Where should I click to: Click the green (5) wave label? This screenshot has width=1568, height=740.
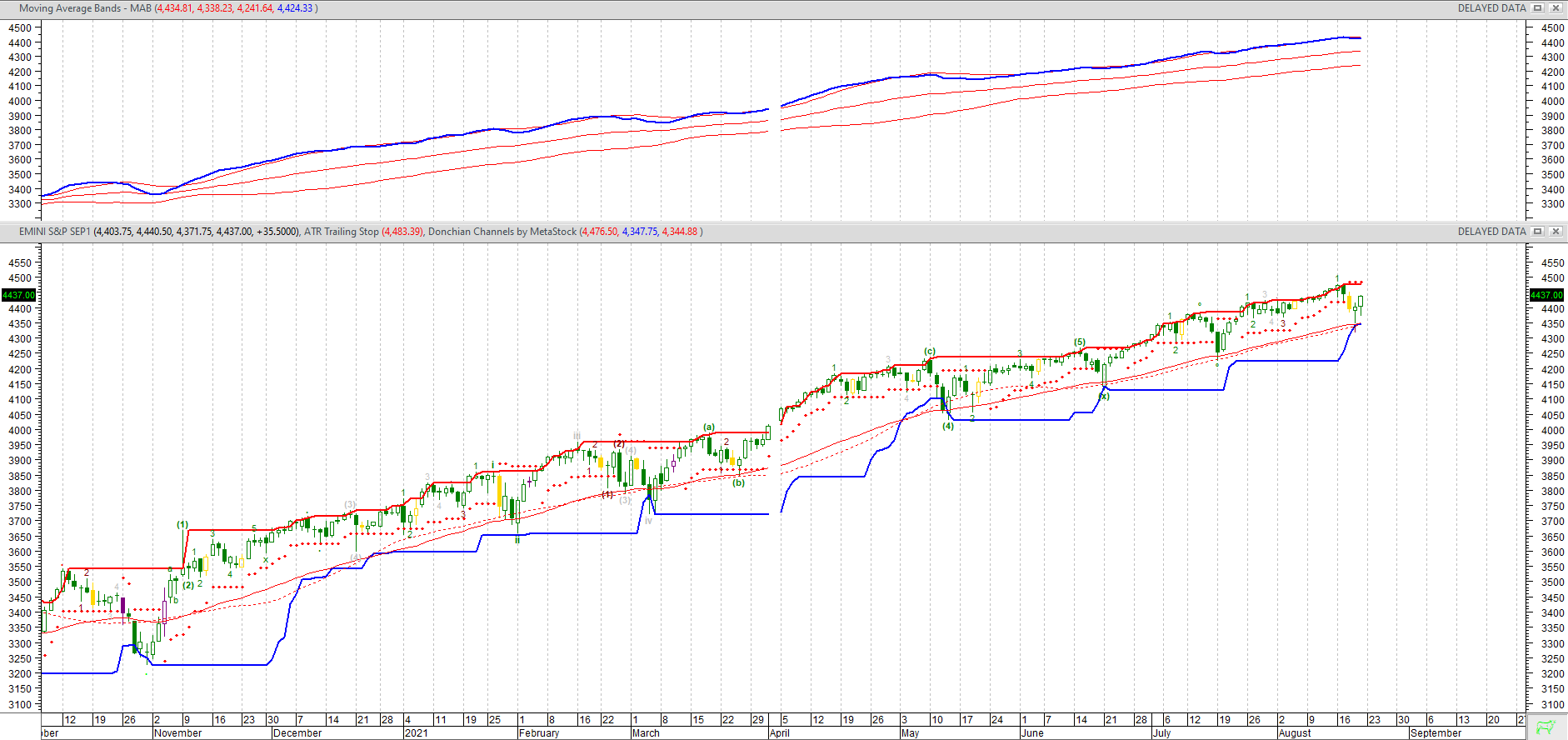coord(1080,342)
